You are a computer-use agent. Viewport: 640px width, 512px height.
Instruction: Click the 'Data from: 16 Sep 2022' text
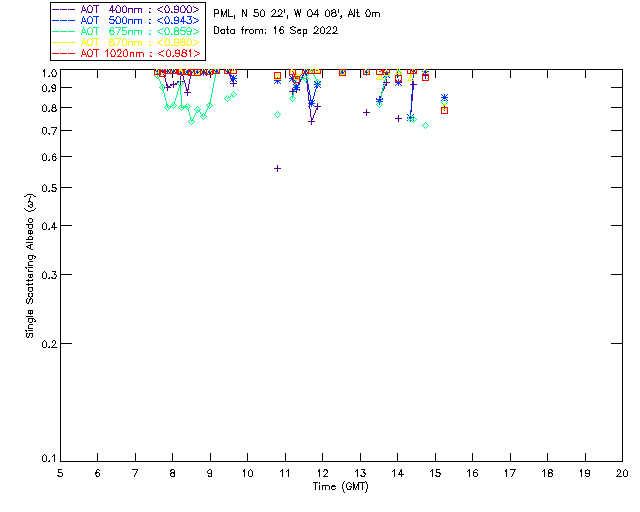point(276,31)
